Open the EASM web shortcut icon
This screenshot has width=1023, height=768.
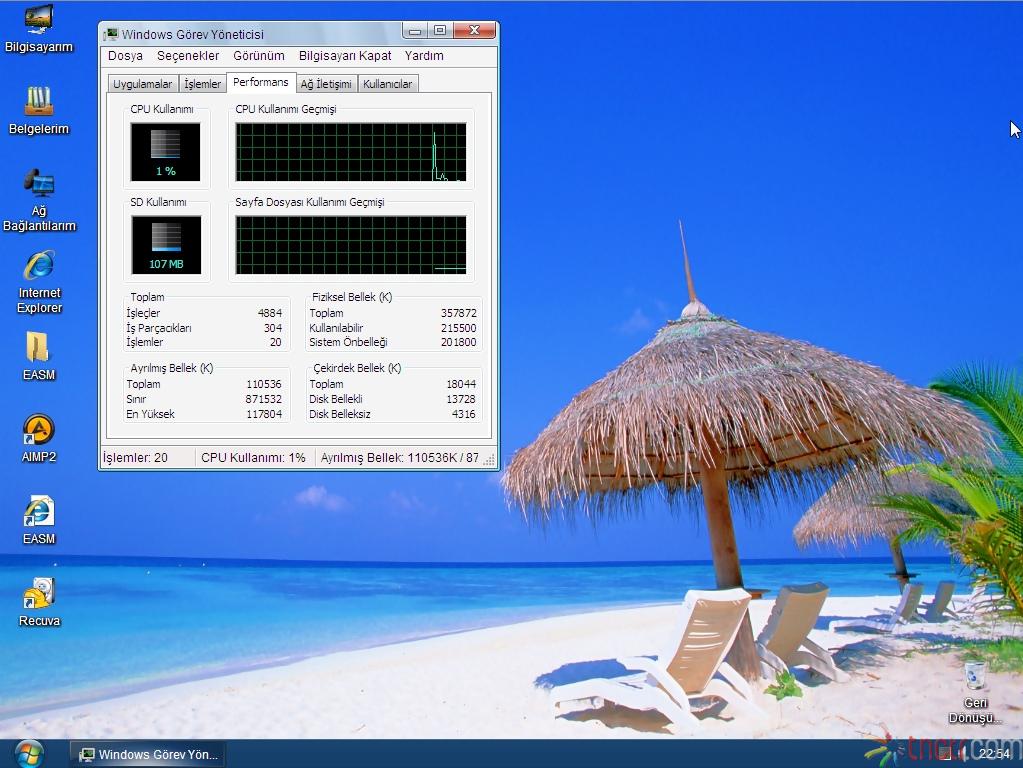click(x=38, y=521)
